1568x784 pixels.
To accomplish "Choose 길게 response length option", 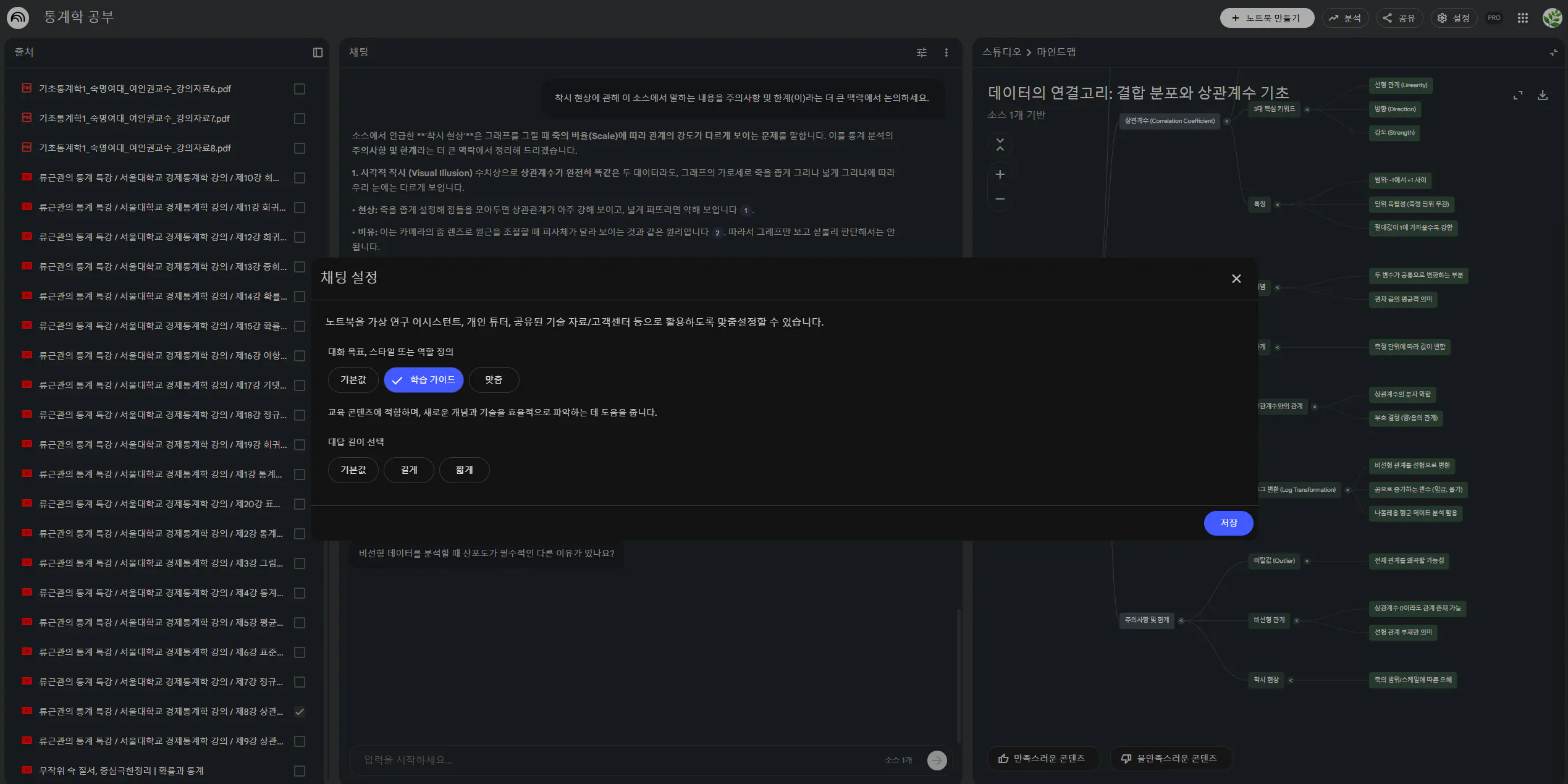I will click(408, 470).
